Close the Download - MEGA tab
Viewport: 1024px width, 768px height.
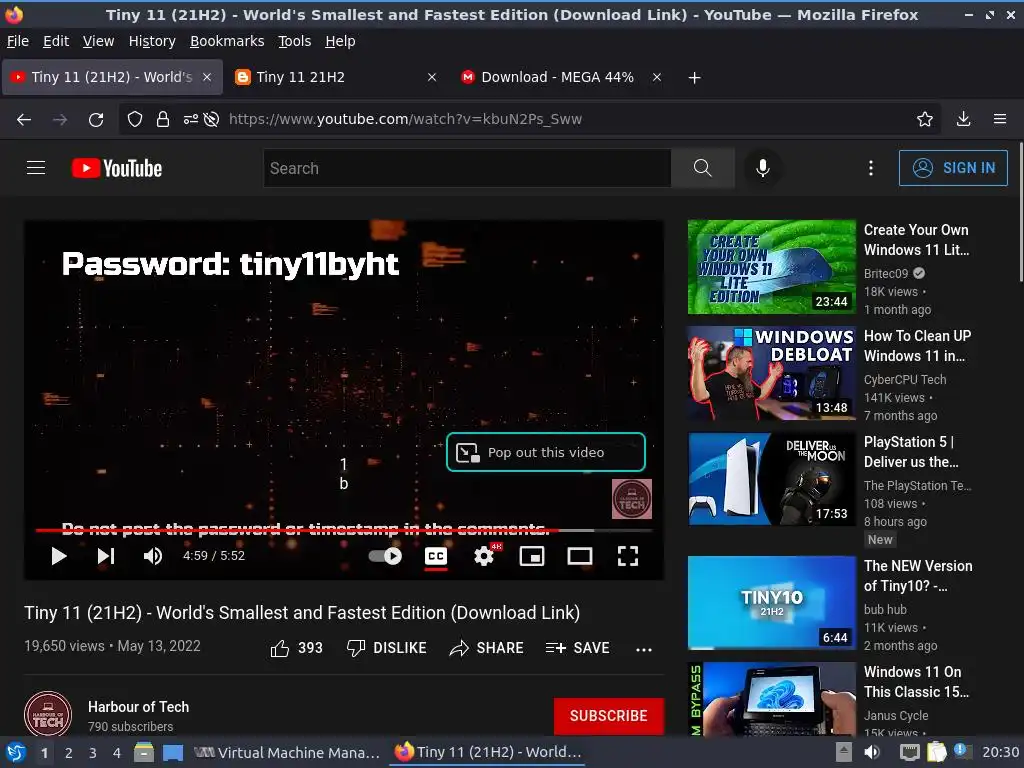tap(657, 77)
